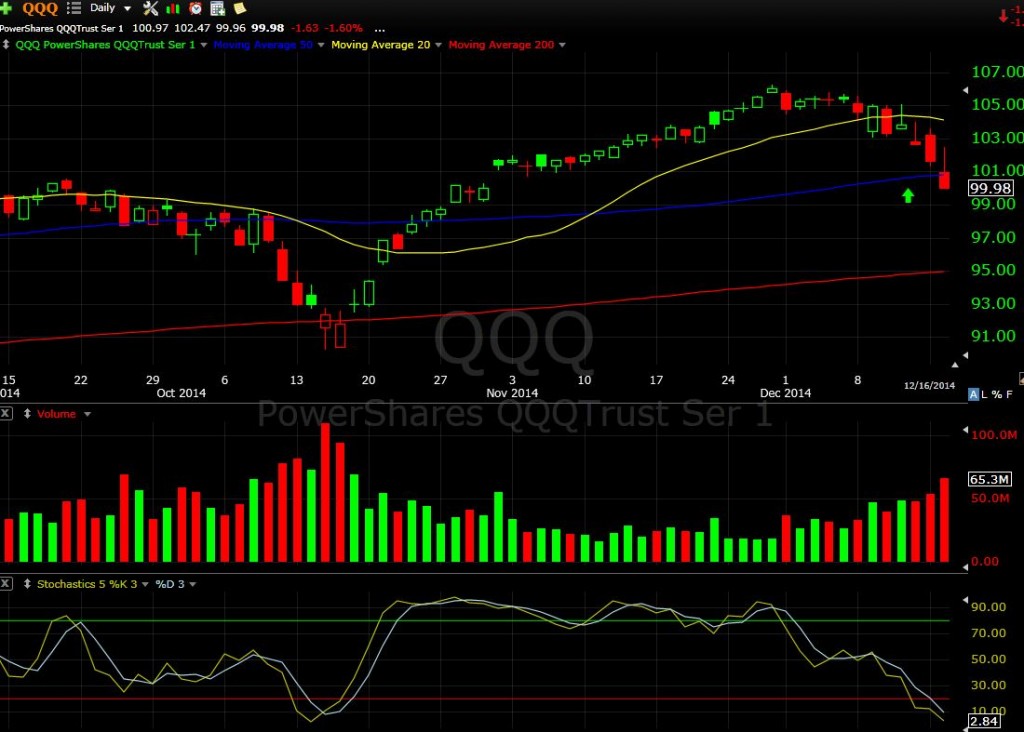Expand the Moving Average 200 dropdown arrow
The image size is (1024, 732).
tap(562, 45)
